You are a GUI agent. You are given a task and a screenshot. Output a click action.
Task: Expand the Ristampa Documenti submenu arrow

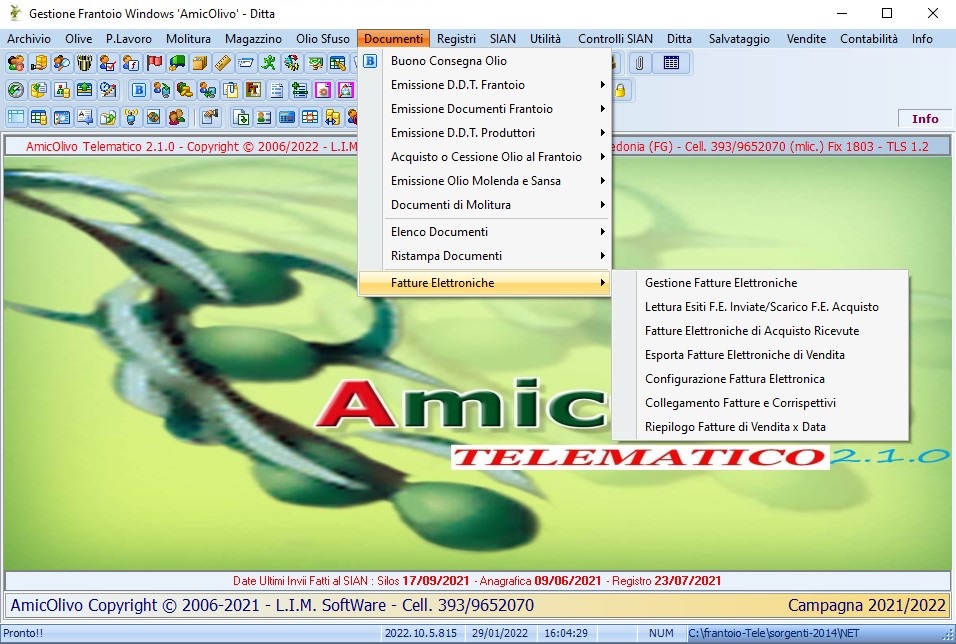click(x=602, y=256)
